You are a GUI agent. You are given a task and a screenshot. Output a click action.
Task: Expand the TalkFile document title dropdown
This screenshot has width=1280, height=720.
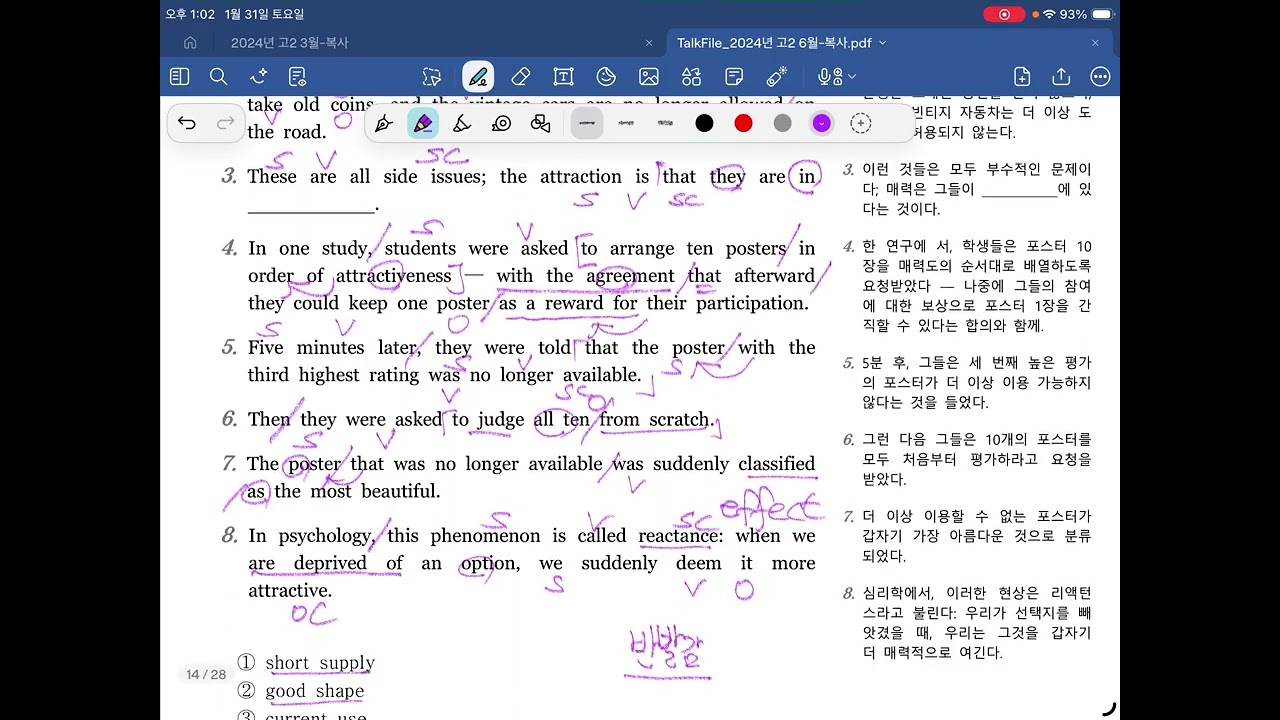882,43
